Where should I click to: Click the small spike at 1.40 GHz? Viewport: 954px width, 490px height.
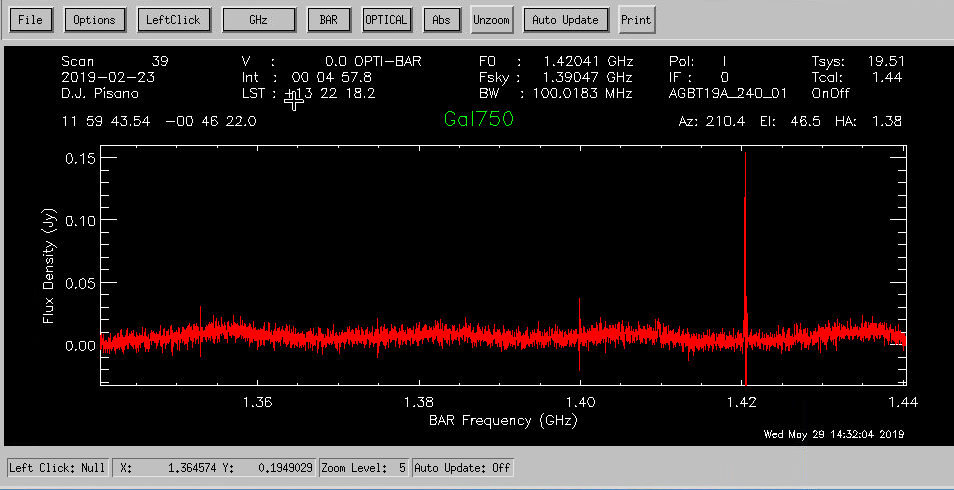click(580, 310)
